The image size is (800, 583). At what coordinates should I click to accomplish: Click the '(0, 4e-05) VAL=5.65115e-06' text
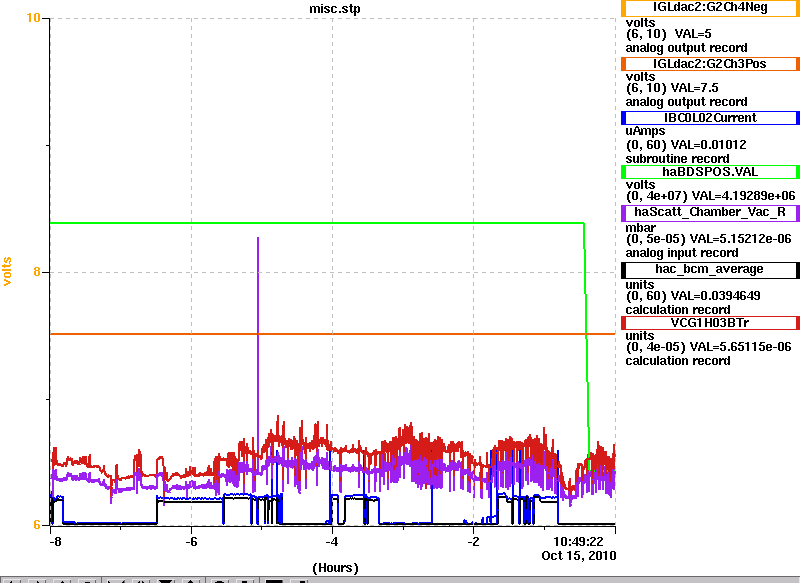pos(708,347)
